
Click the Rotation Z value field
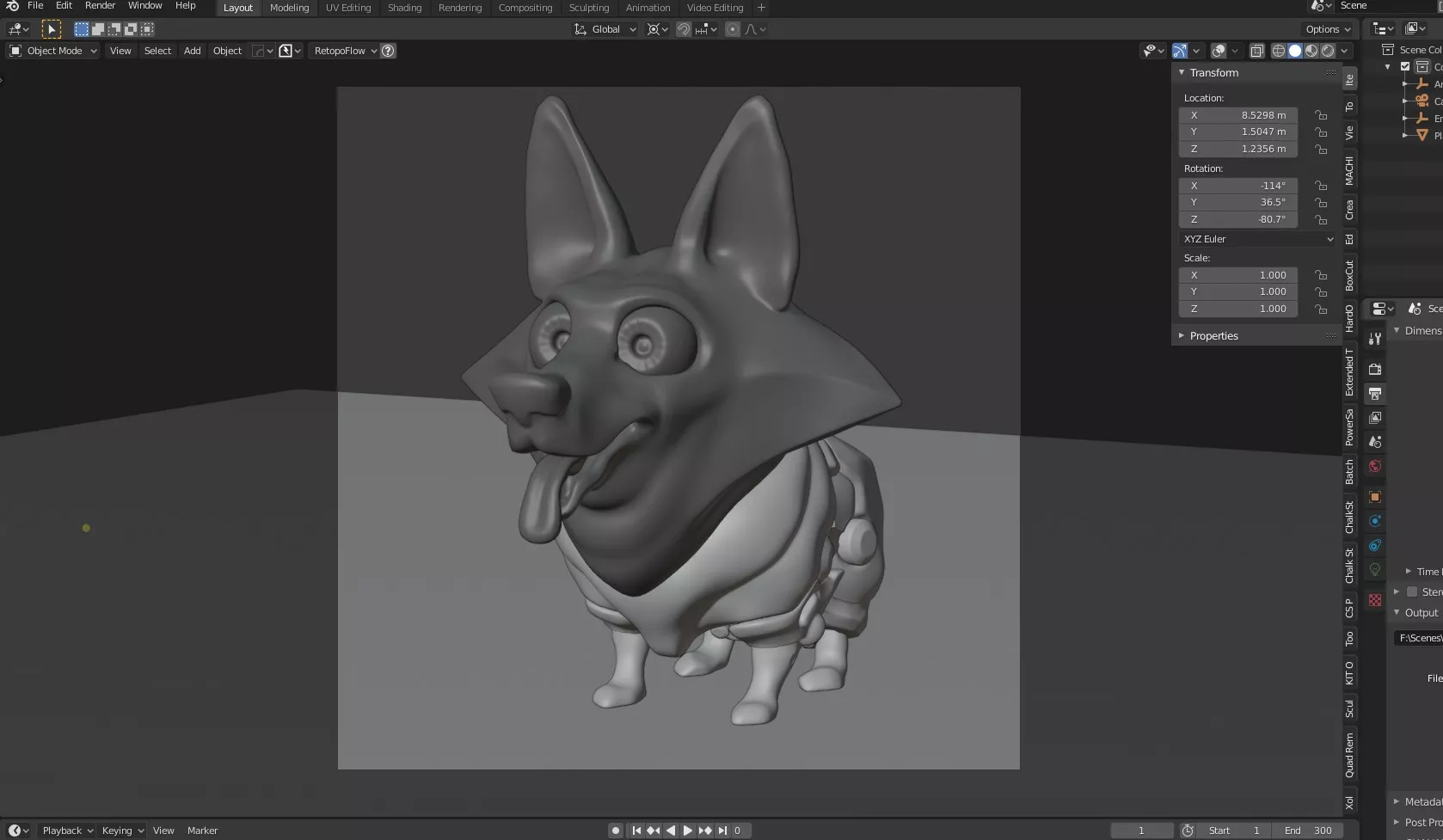click(x=1238, y=219)
